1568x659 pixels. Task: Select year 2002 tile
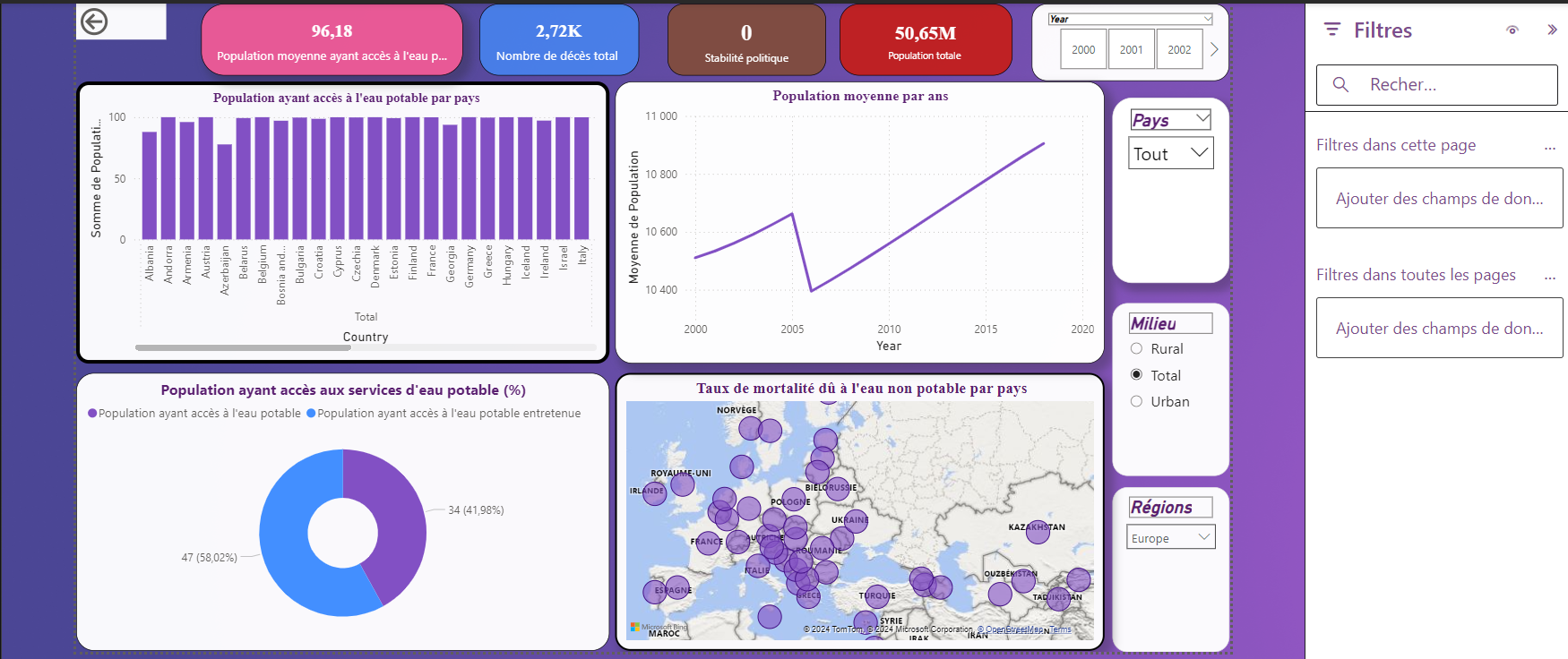tap(1179, 50)
